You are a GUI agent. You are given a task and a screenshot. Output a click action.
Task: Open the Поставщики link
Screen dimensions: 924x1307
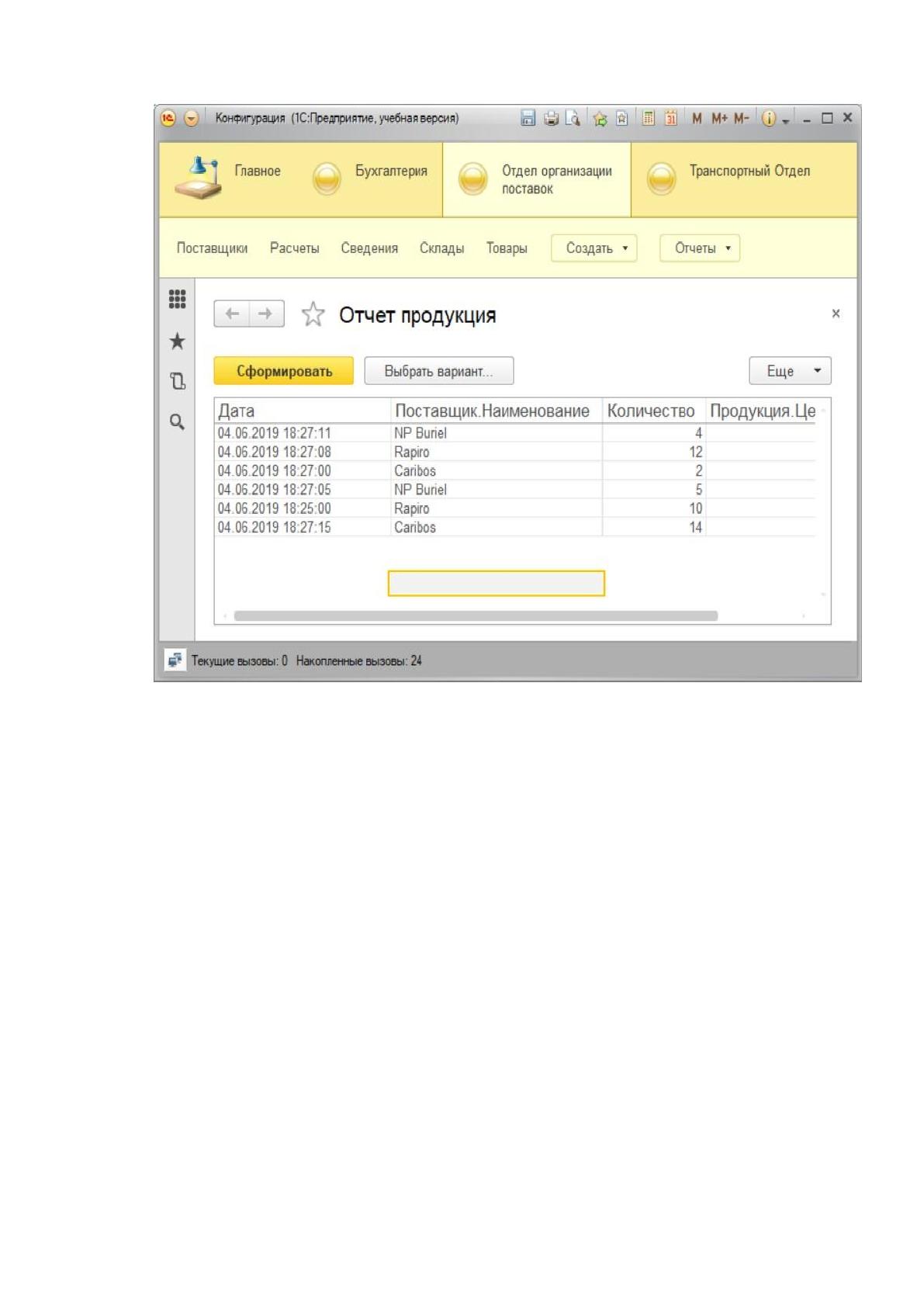click(x=212, y=248)
